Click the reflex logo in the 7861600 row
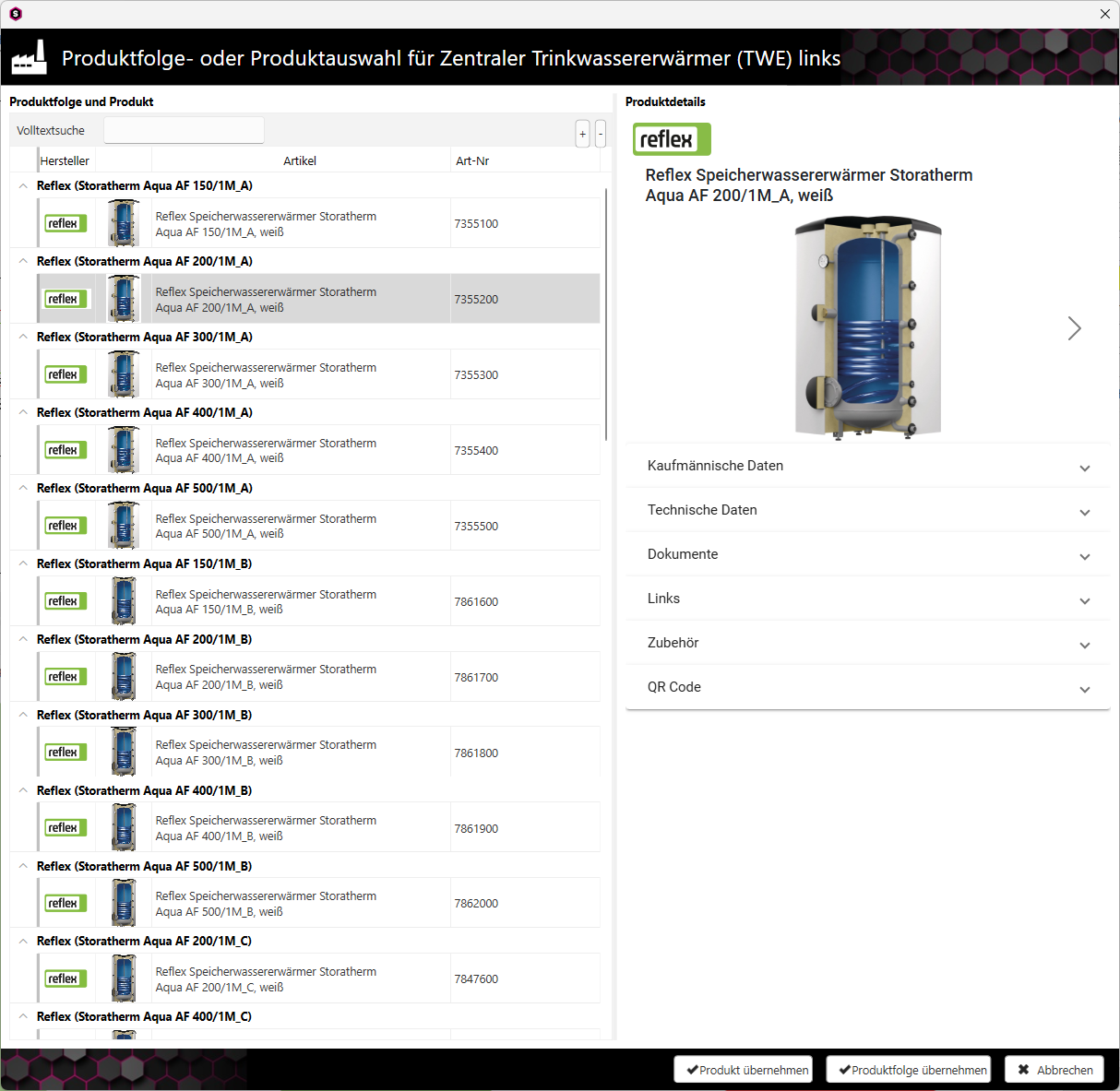The width and height of the screenshot is (1120, 1091). [x=66, y=601]
